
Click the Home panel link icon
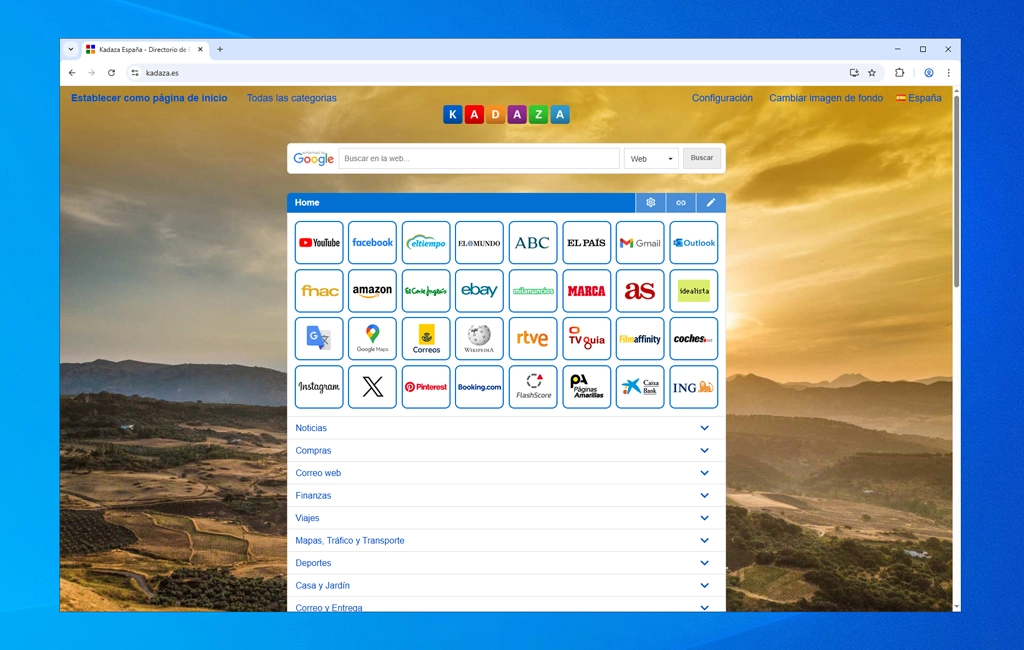coord(680,203)
